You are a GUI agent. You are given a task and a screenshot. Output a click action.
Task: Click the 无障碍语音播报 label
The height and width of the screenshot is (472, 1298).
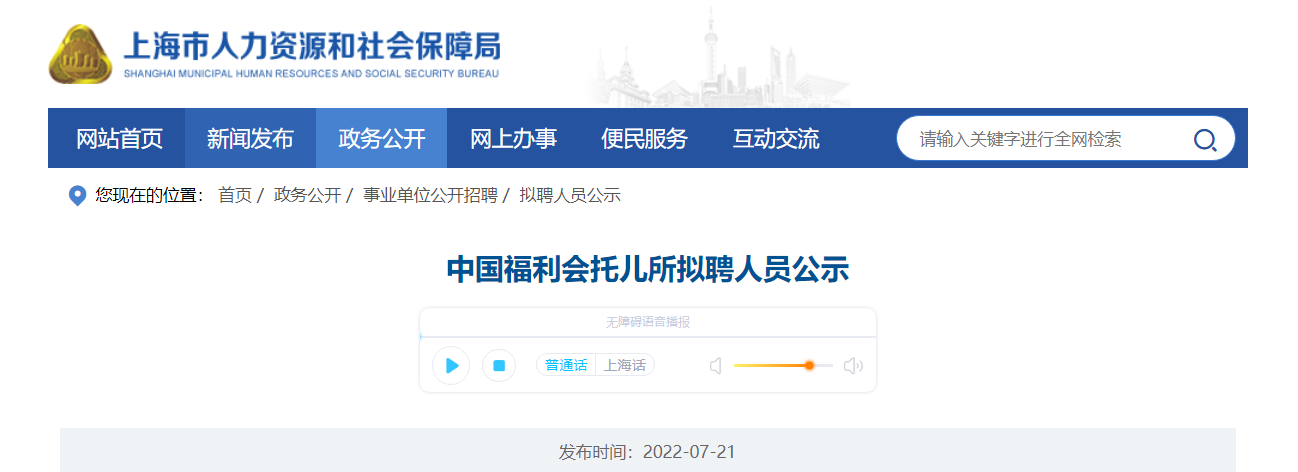coord(648,322)
